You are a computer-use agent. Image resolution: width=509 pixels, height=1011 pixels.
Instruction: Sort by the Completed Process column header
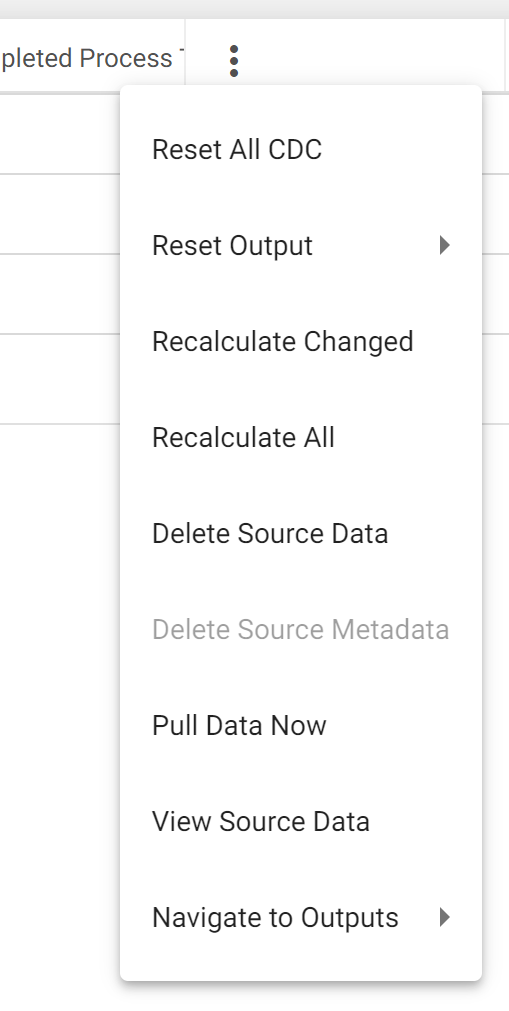click(86, 59)
